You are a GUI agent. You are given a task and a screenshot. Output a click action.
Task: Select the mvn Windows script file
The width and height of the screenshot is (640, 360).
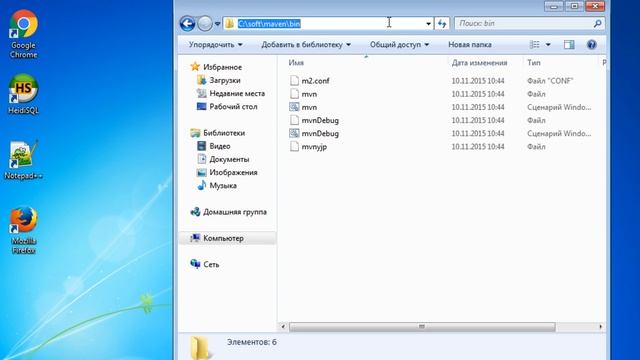pos(309,107)
